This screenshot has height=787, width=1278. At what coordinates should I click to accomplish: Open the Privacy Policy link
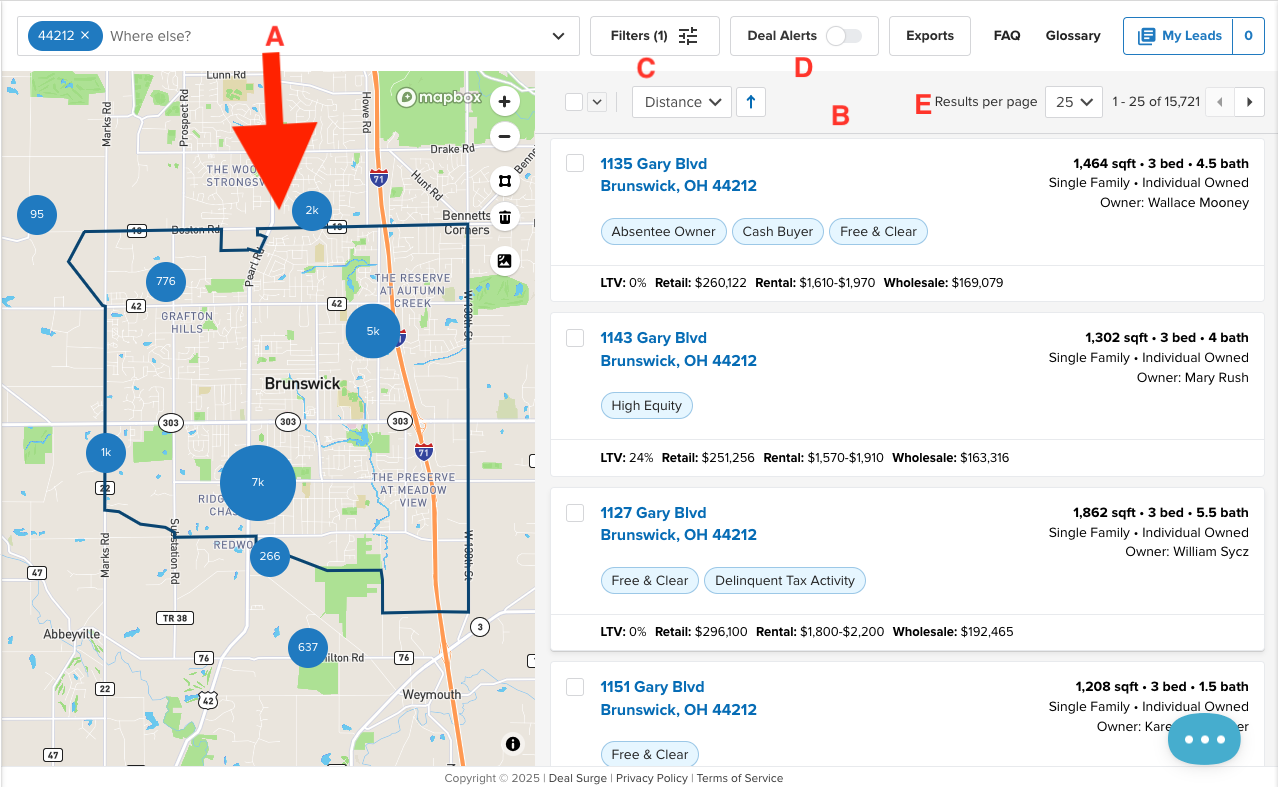652,778
